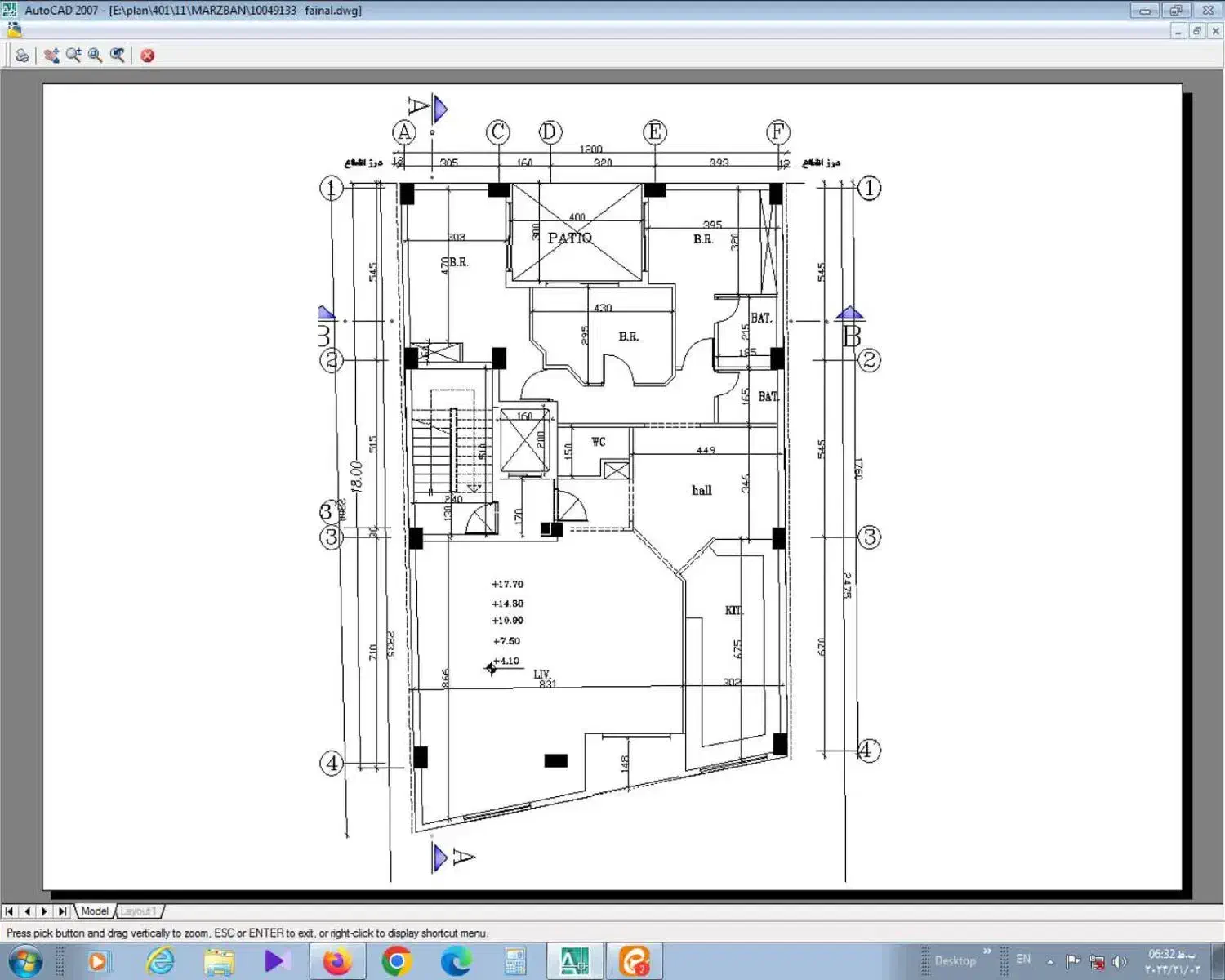
Task: Switch to the Layout1 tab
Action: click(x=138, y=911)
